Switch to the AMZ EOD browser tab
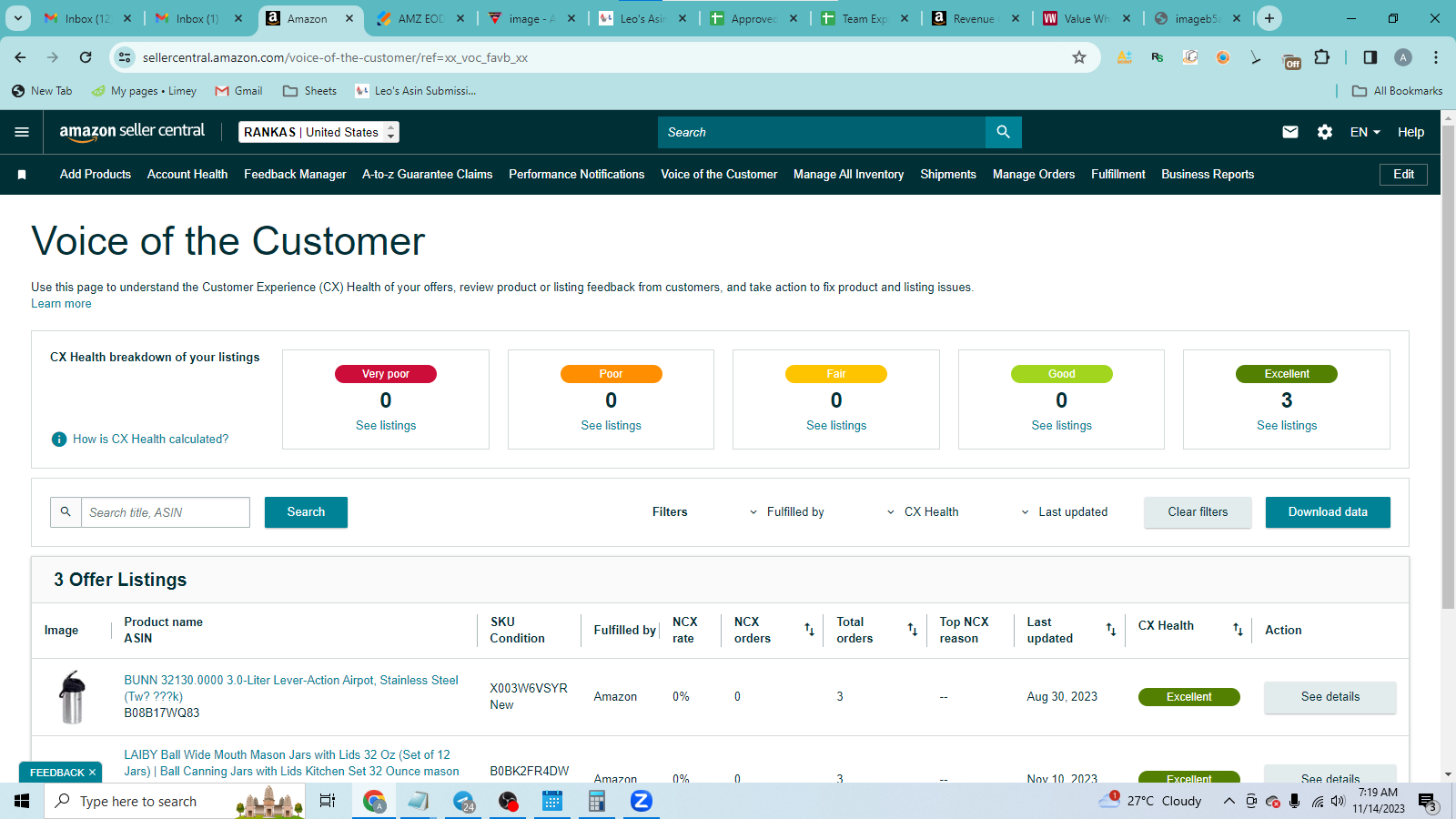Screen dimensions: 1456x819 420,18
